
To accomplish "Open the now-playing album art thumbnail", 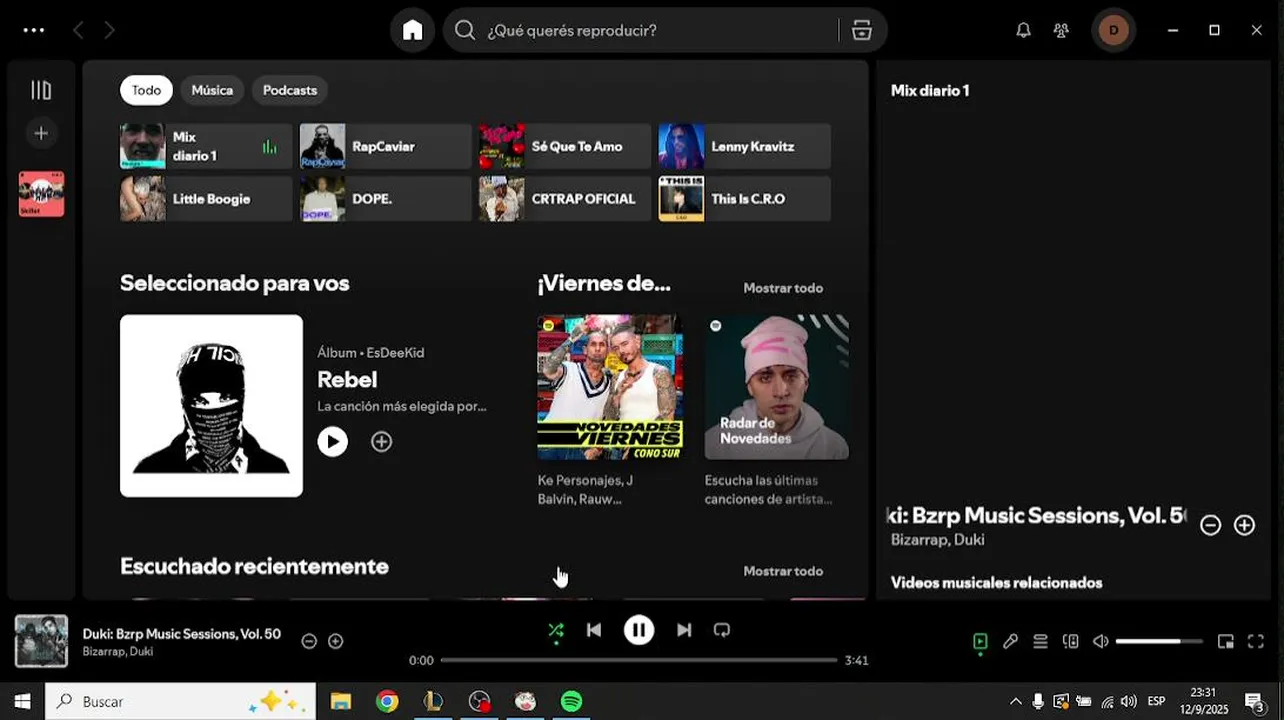I will pos(41,641).
